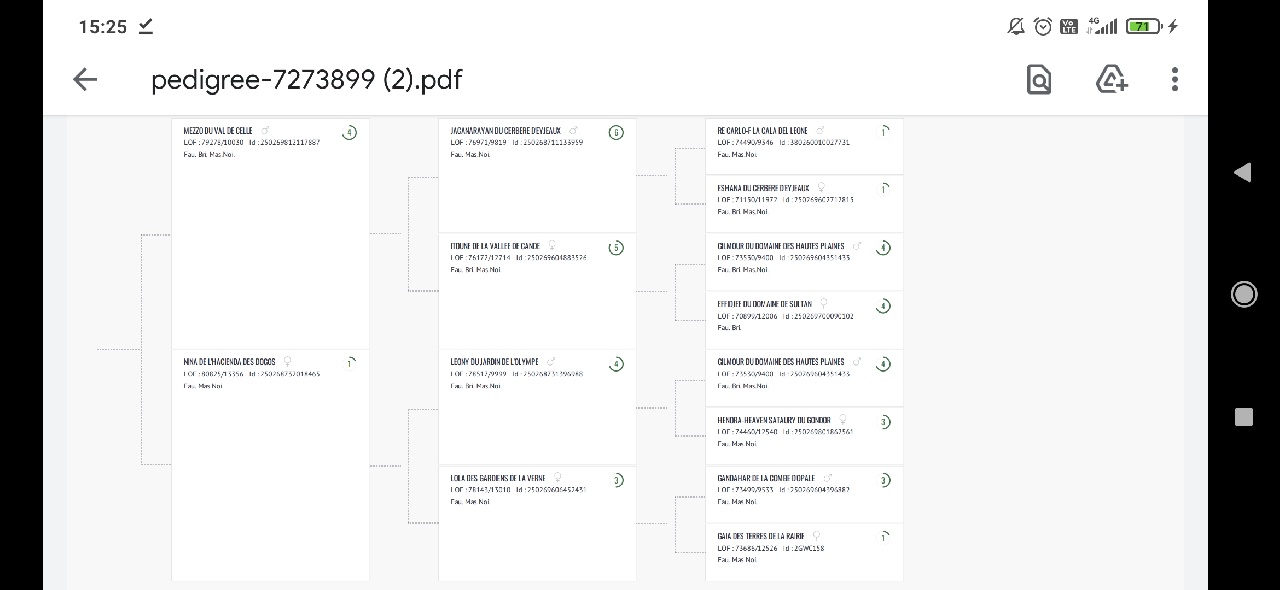1280x590 pixels.
Task: Select the Mezzo du Val de Celle card
Action: (x=271, y=234)
